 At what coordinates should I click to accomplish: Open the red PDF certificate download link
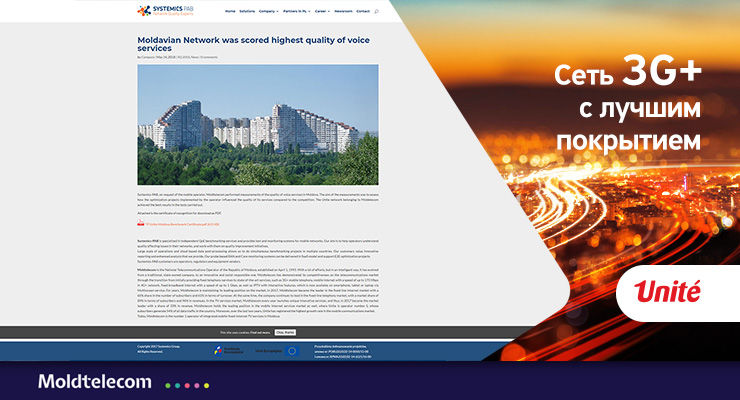(182, 225)
